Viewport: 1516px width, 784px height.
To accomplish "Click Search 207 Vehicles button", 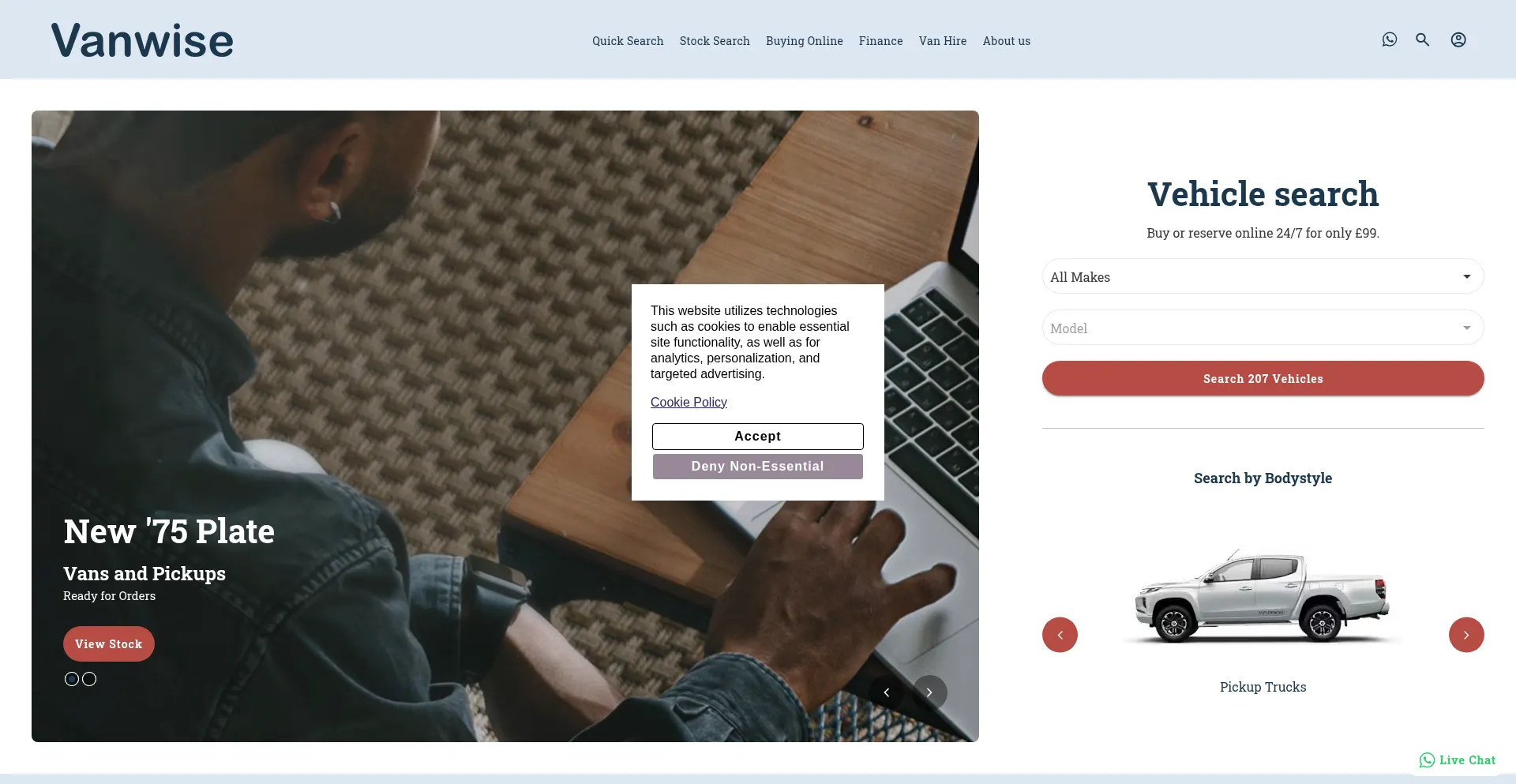I will pos(1263,379).
